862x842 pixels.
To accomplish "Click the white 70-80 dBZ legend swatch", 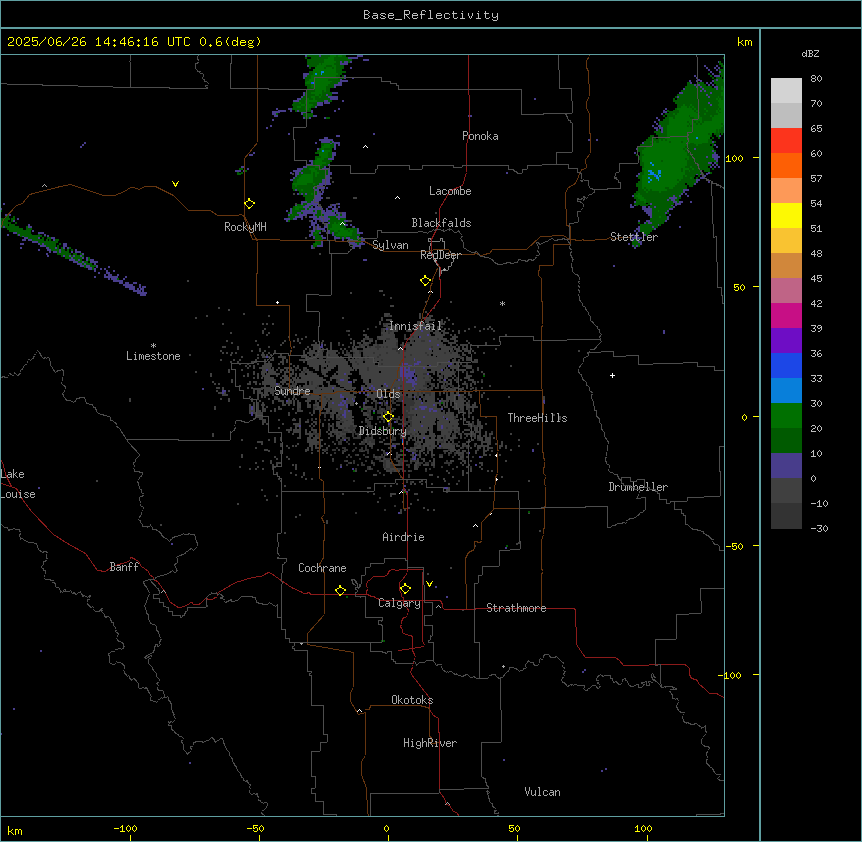I will click(786, 90).
